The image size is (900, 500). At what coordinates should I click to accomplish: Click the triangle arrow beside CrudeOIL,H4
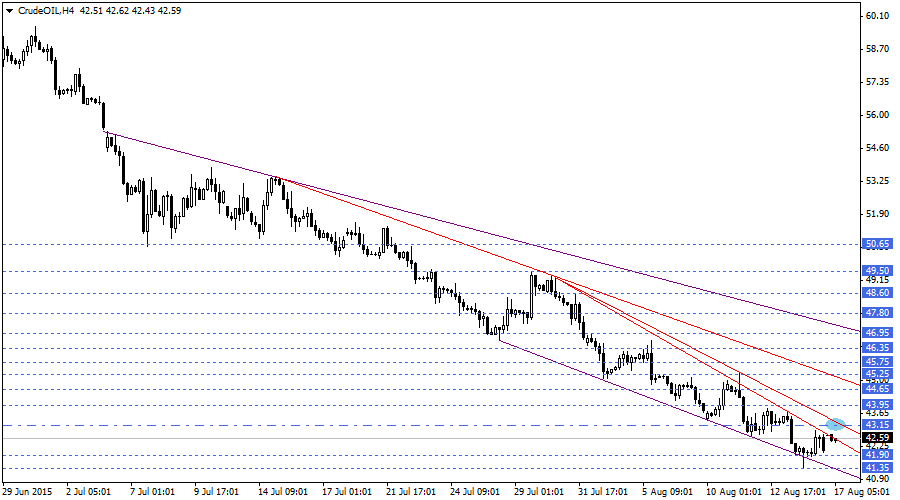[10, 10]
